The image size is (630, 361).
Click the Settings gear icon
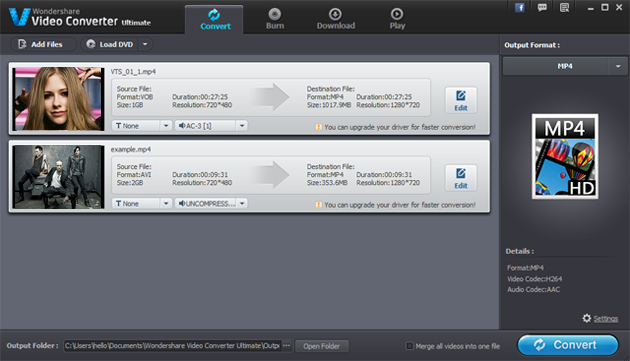[x=587, y=318]
